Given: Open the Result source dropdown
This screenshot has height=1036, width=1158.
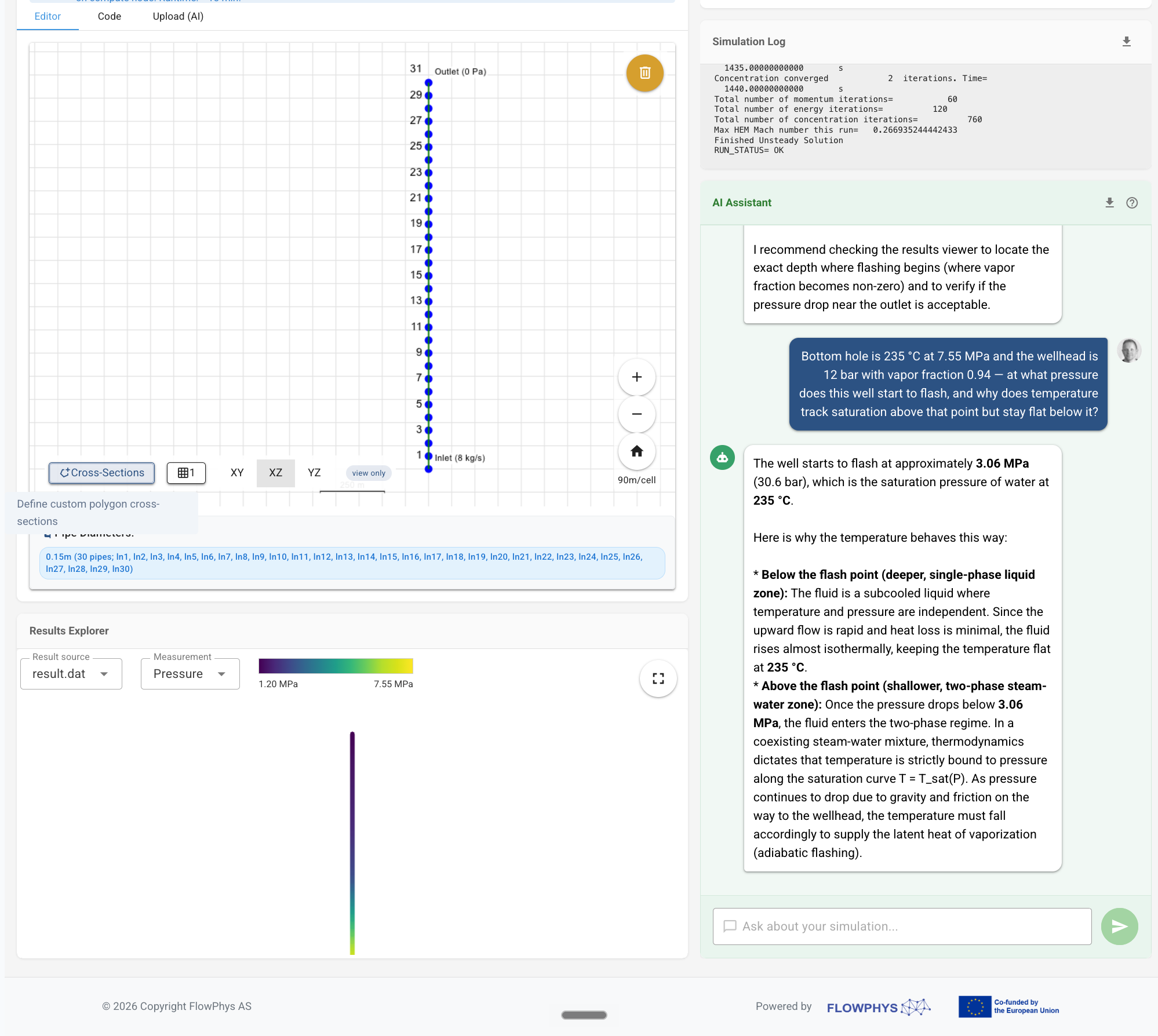Looking at the screenshot, I should point(71,674).
